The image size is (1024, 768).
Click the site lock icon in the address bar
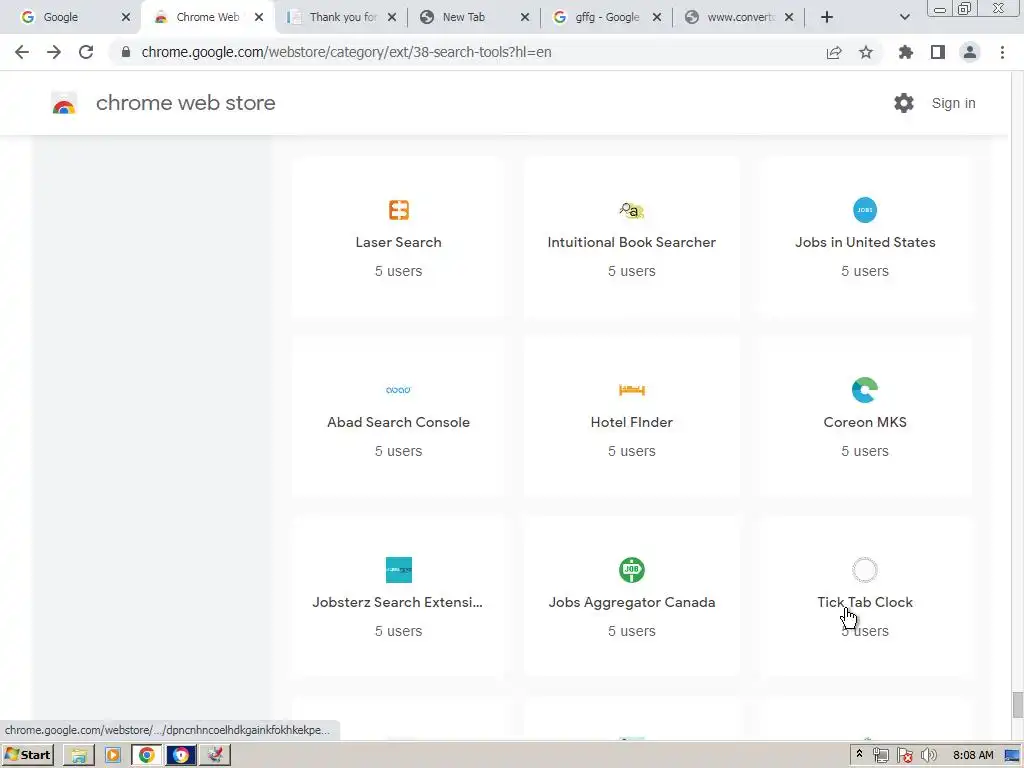[126, 52]
